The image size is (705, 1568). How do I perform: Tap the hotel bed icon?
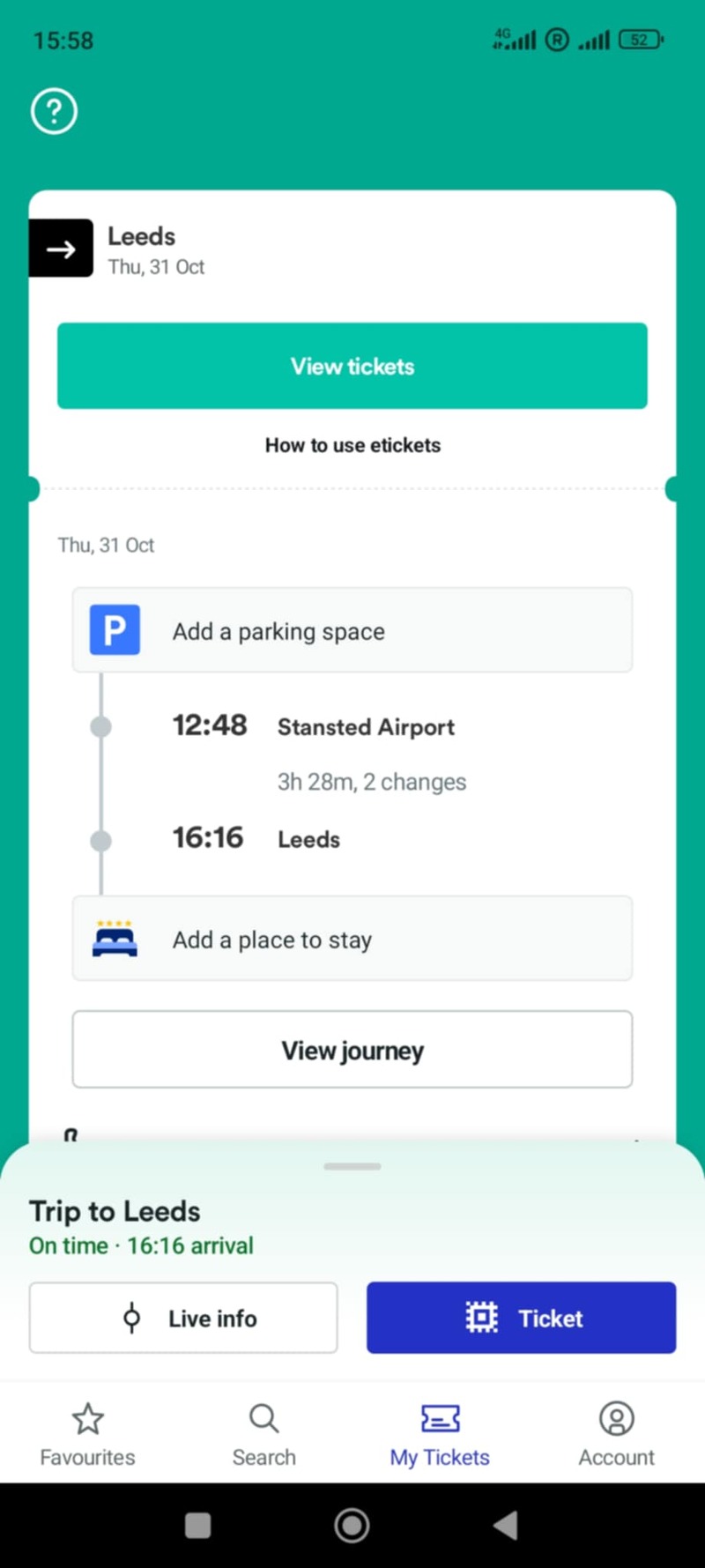(x=115, y=939)
